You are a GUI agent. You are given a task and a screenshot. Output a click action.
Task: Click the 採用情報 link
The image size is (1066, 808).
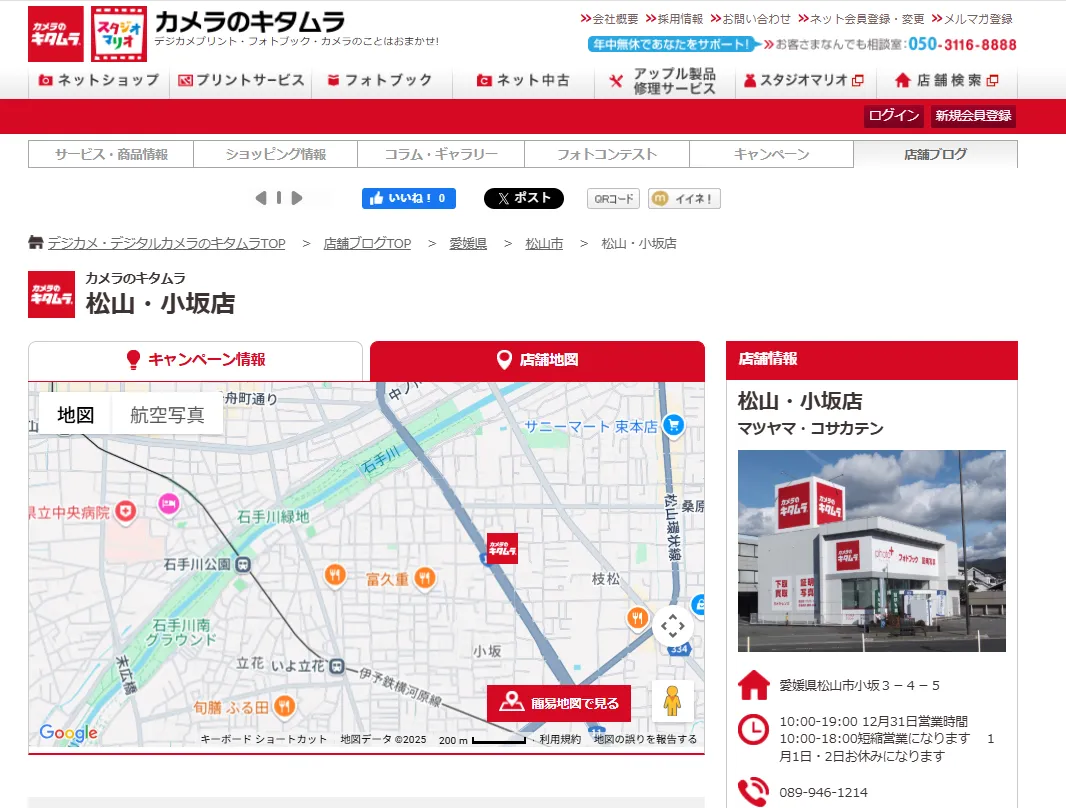[x=674, y=19]
